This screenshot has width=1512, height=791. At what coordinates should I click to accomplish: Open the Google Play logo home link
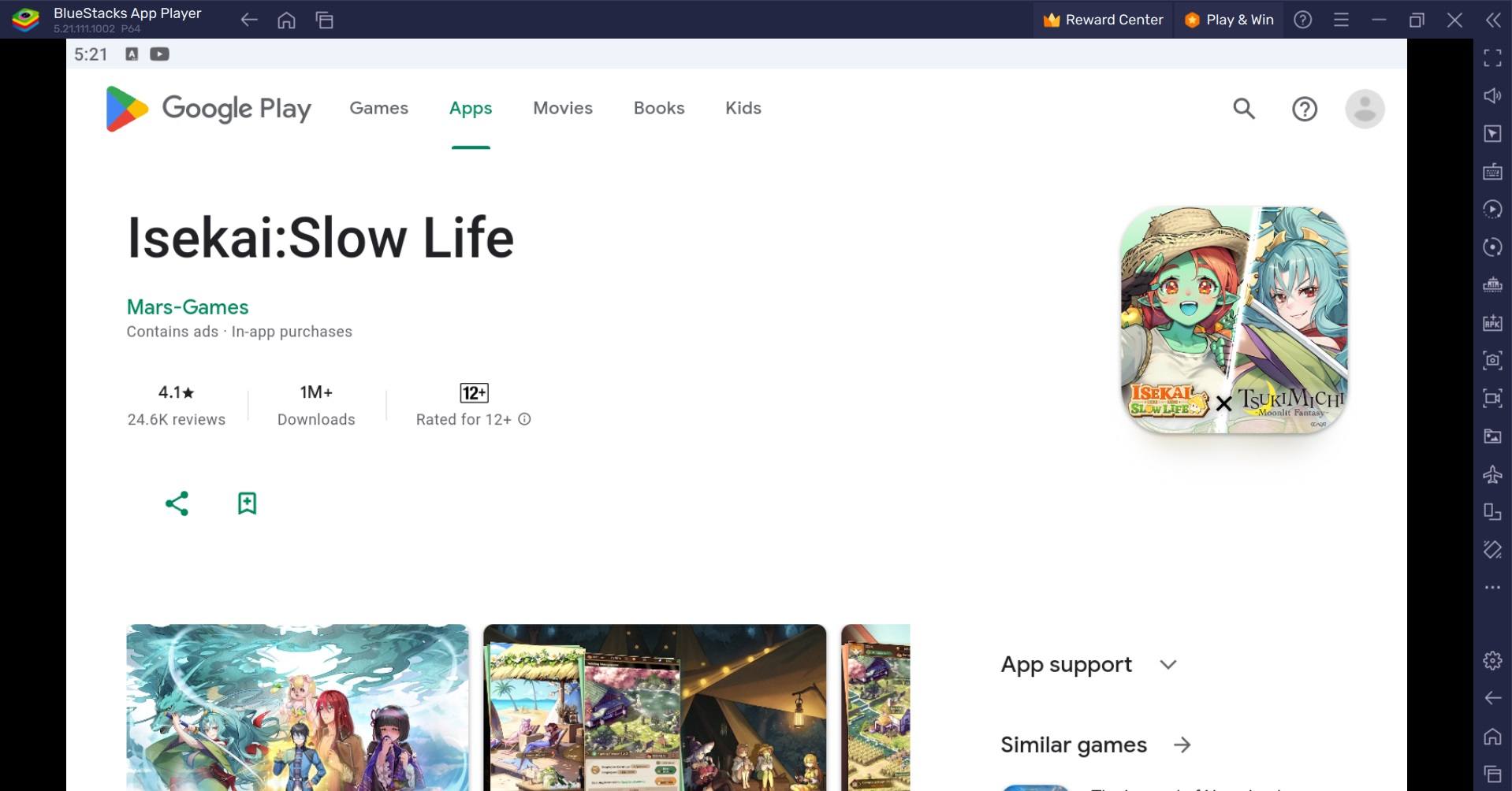(209, 109)
